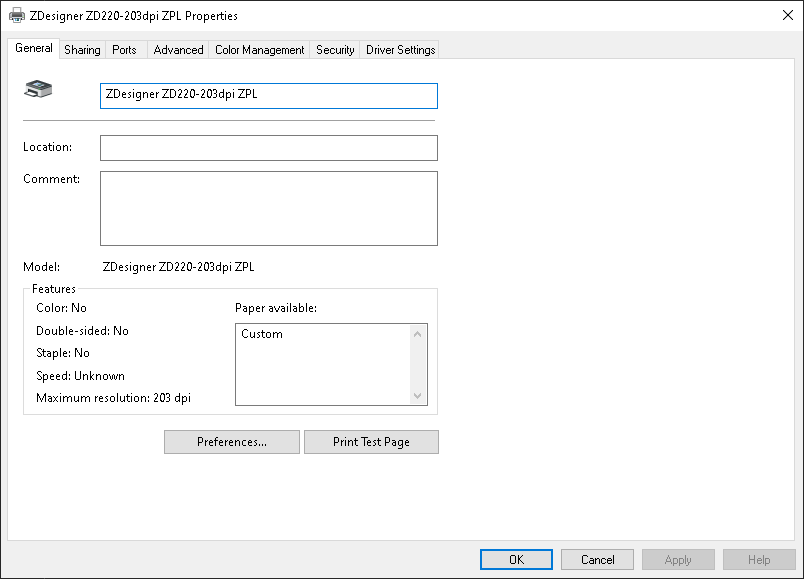This screenshot has width=804, height=579.
Task: Reselect the General tab
Action: (x=34, y=48)
